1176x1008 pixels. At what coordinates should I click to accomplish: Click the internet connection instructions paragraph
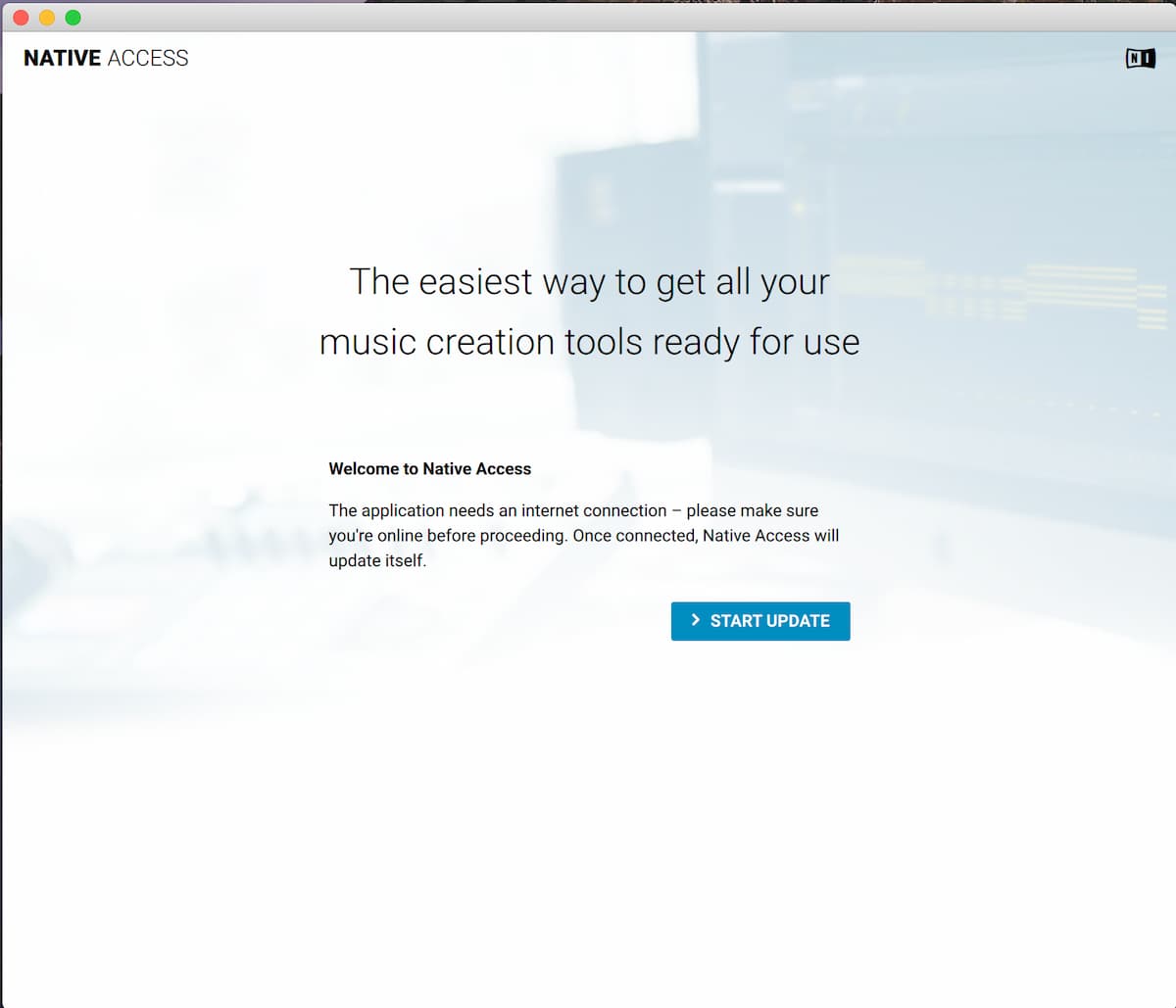click(584, 536)
